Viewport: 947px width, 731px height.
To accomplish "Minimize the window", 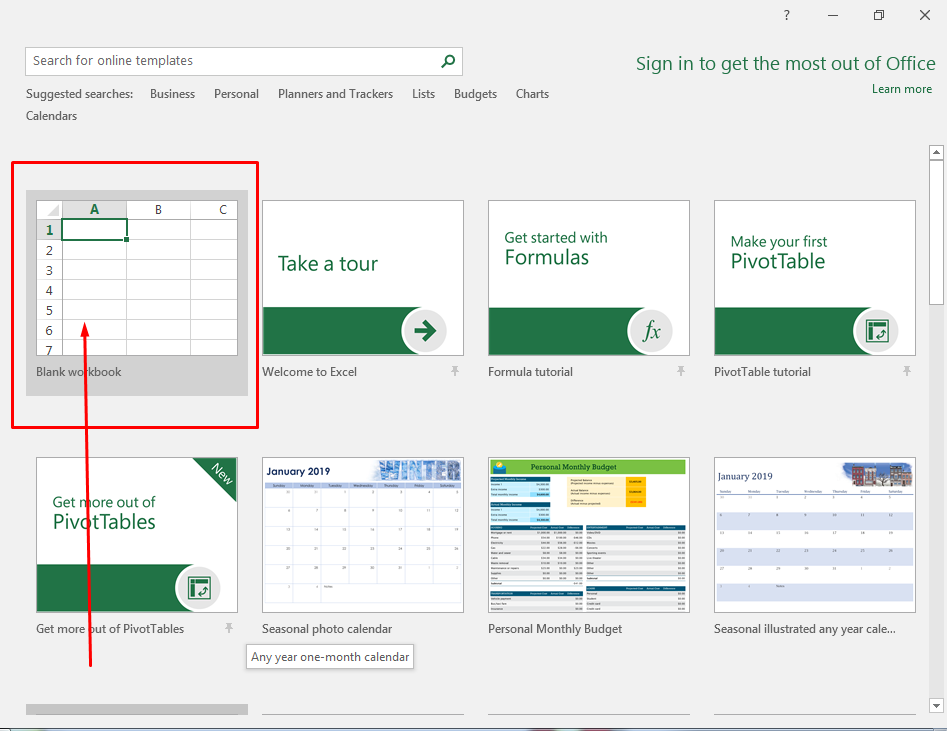I will click(x=833, y=15).
